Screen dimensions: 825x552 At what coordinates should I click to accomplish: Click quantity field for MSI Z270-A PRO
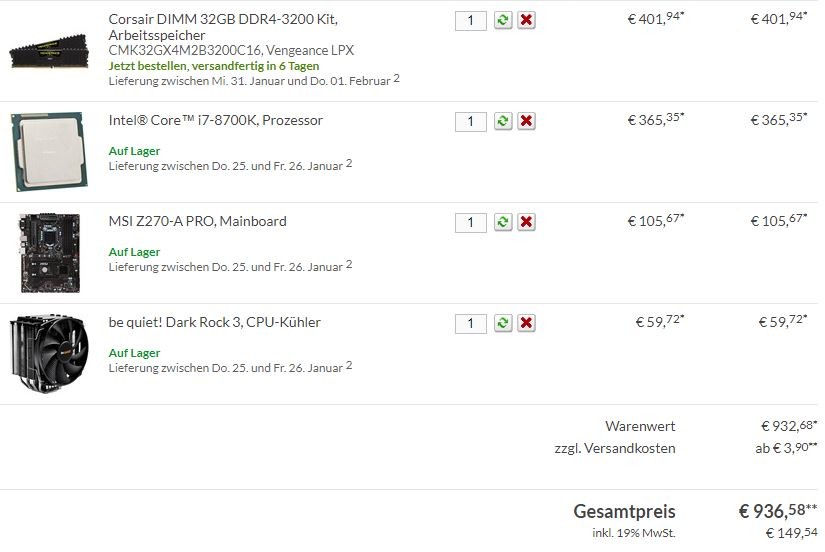pyautogui.click(x=470, y=222)
